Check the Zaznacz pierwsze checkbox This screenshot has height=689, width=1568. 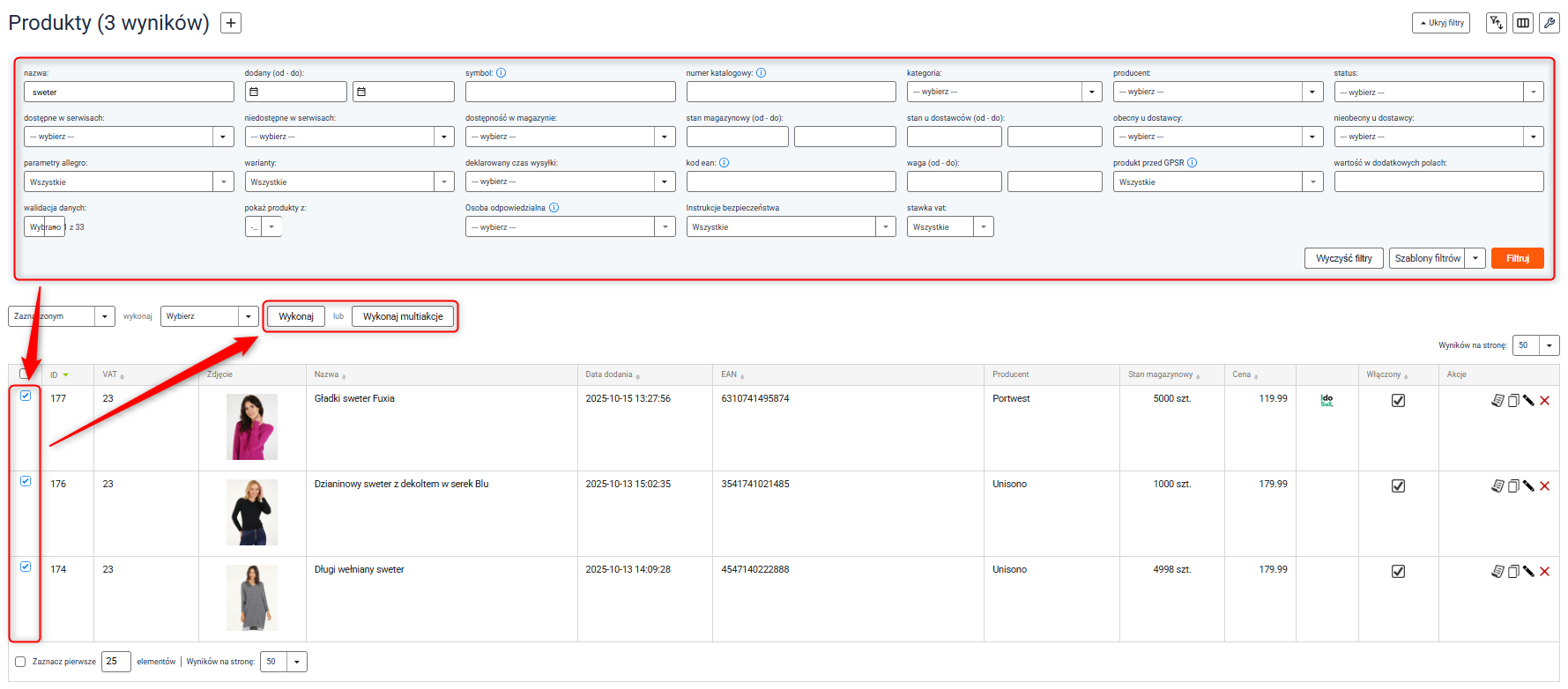(20, 662)
